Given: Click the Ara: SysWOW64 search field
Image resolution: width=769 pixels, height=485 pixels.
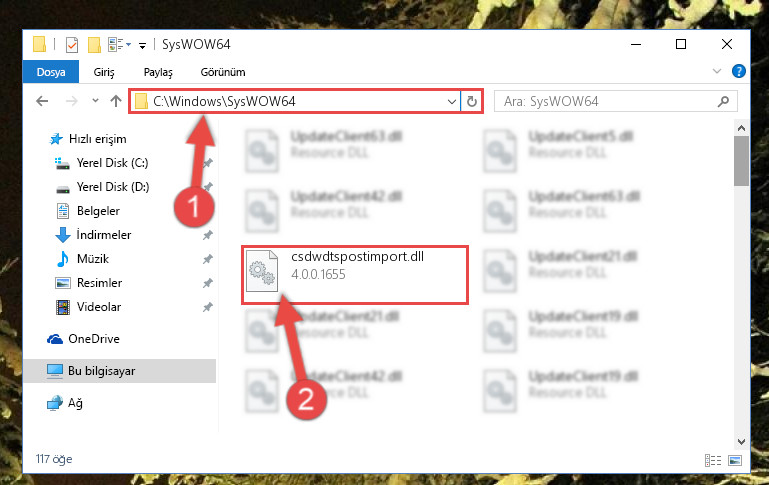Looking at the screenshot, I should pyautogui.click(x=606, y=102).
